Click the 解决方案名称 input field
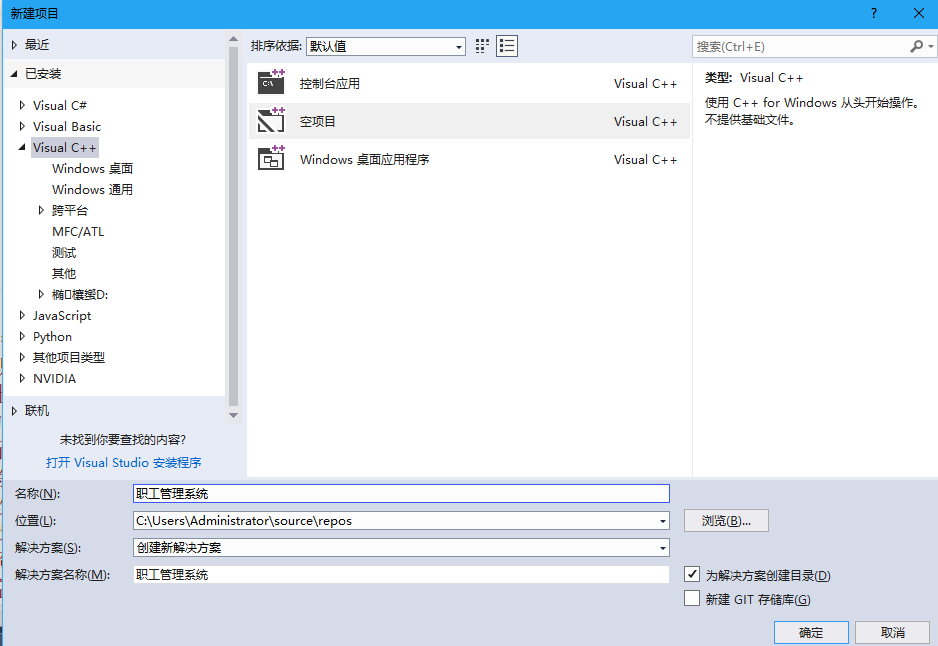 [x=401, y=574]
